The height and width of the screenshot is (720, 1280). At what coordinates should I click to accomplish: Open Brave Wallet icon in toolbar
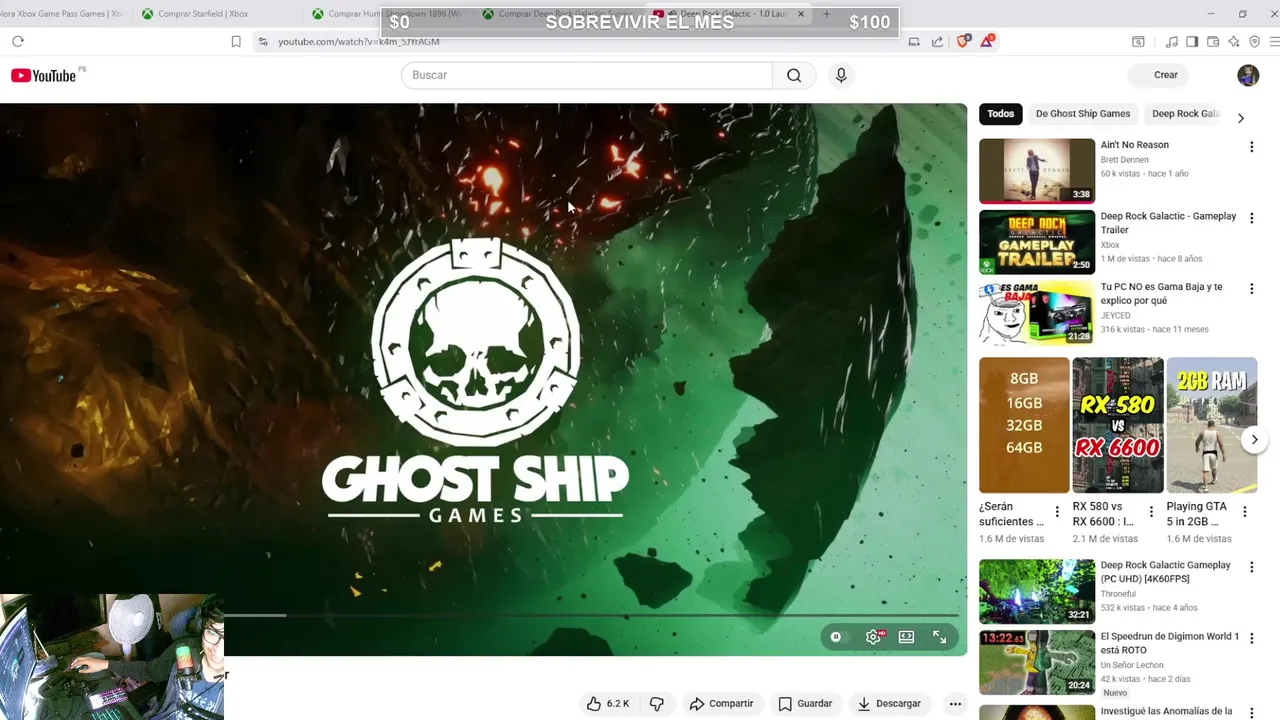tap(1213, 41)
